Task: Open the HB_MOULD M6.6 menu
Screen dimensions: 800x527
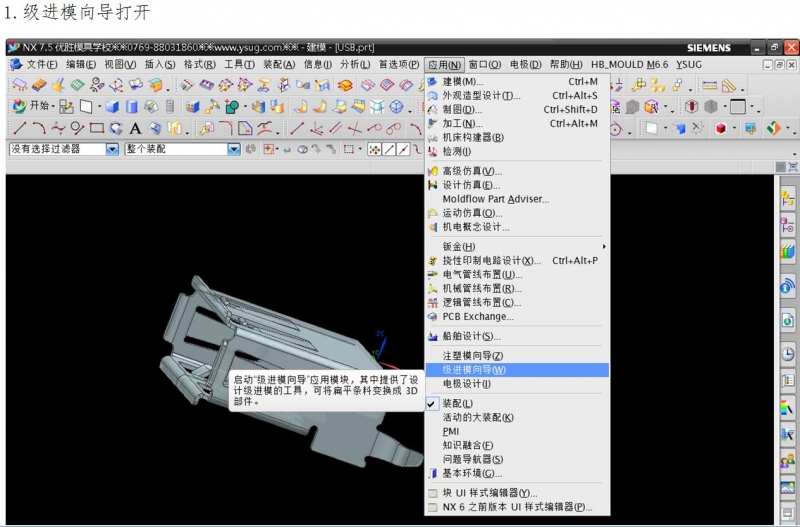Action: (630, 65)
